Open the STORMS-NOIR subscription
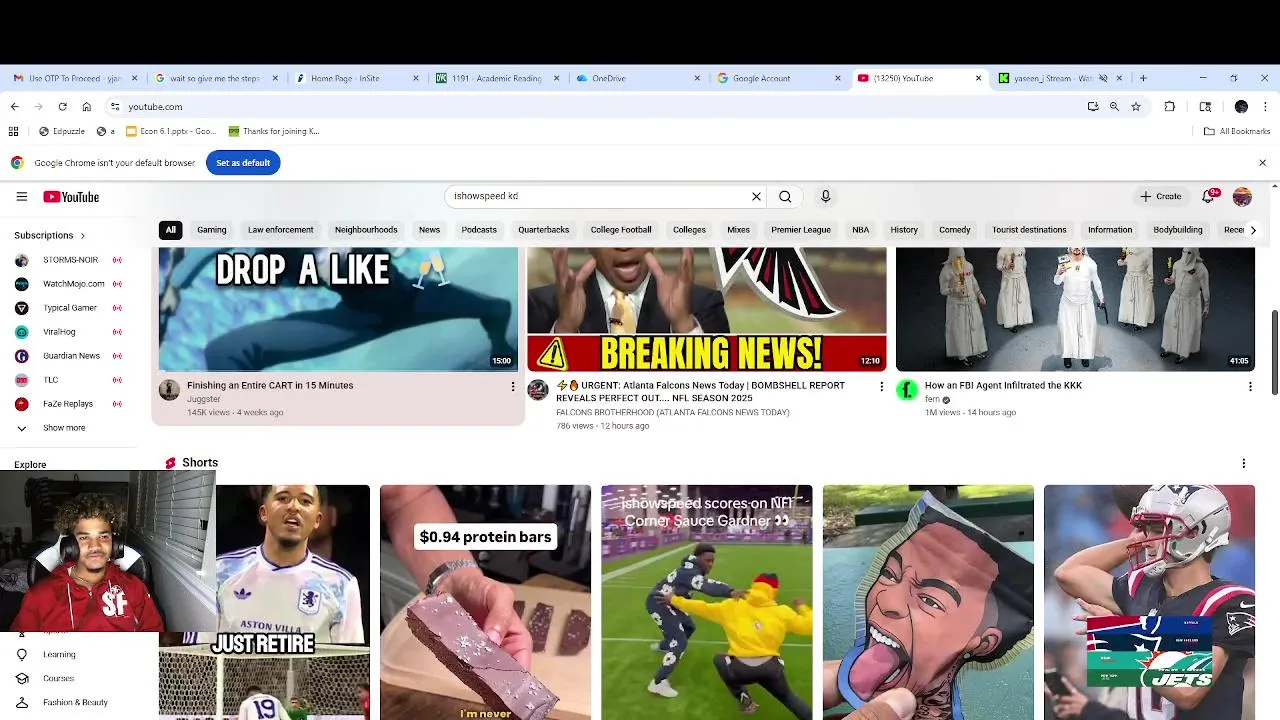1280x720 pixels. (70, 260)
